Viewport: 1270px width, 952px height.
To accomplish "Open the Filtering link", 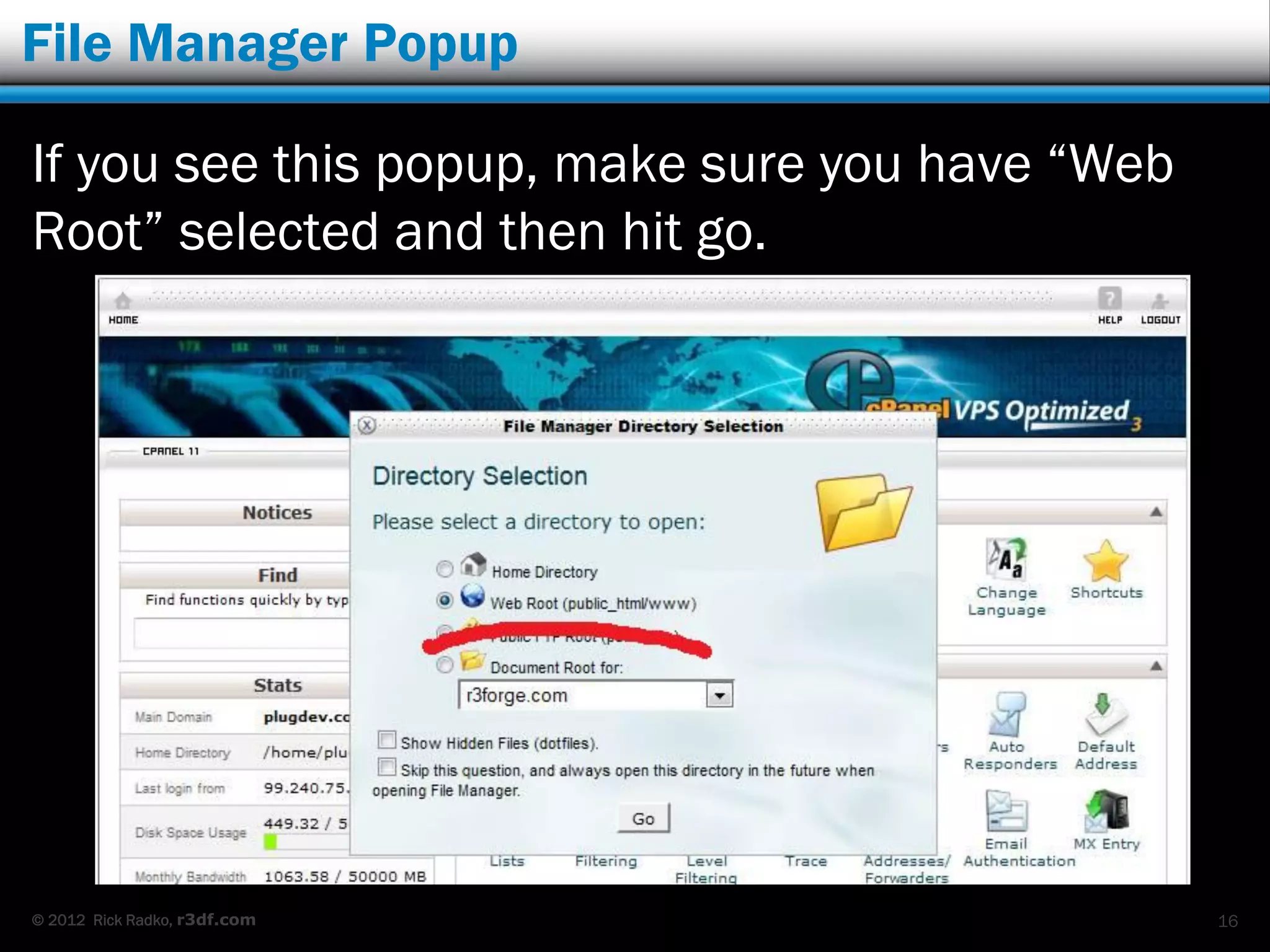I will click(x=606, y=861).
